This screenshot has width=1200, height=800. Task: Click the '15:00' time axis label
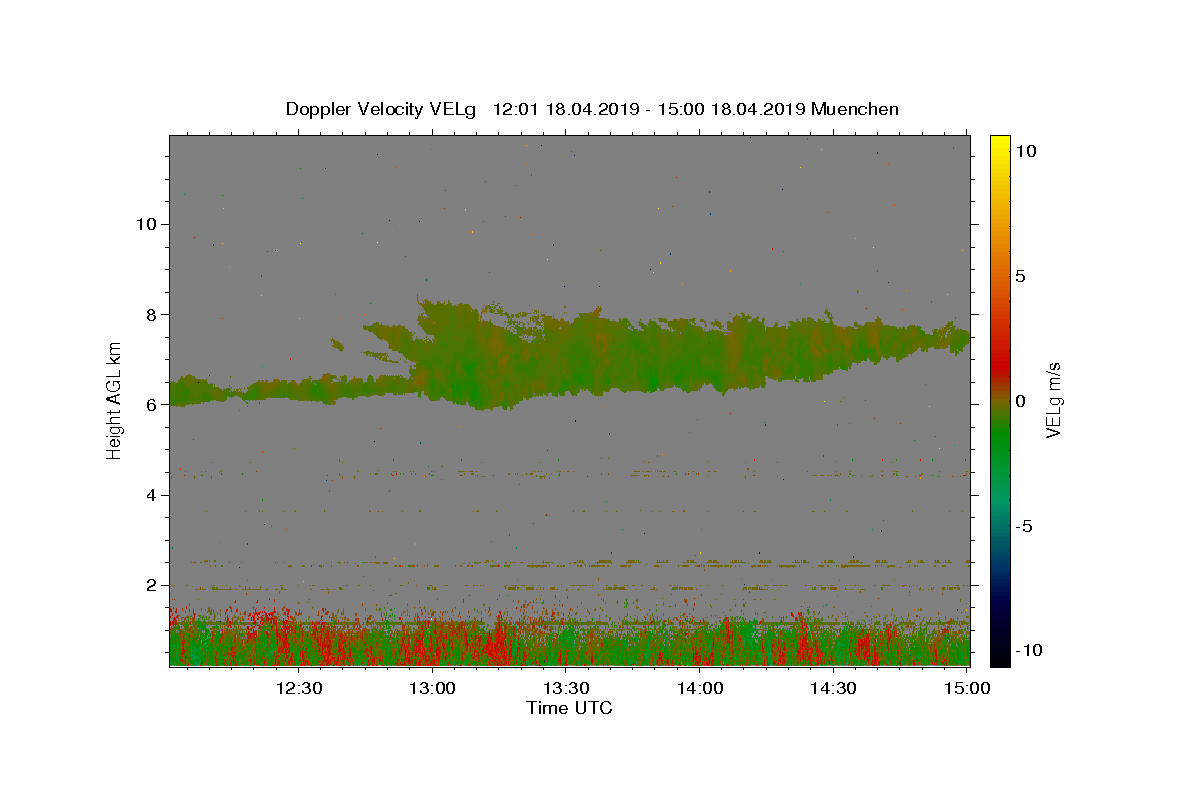tap(967, 688)
